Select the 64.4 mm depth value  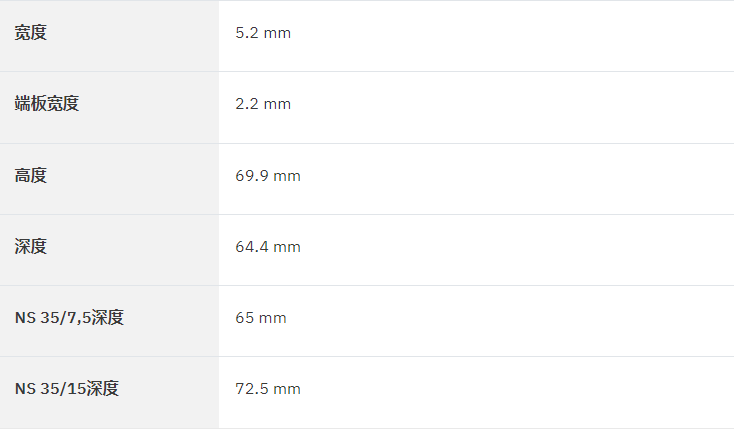coord(268,247)
